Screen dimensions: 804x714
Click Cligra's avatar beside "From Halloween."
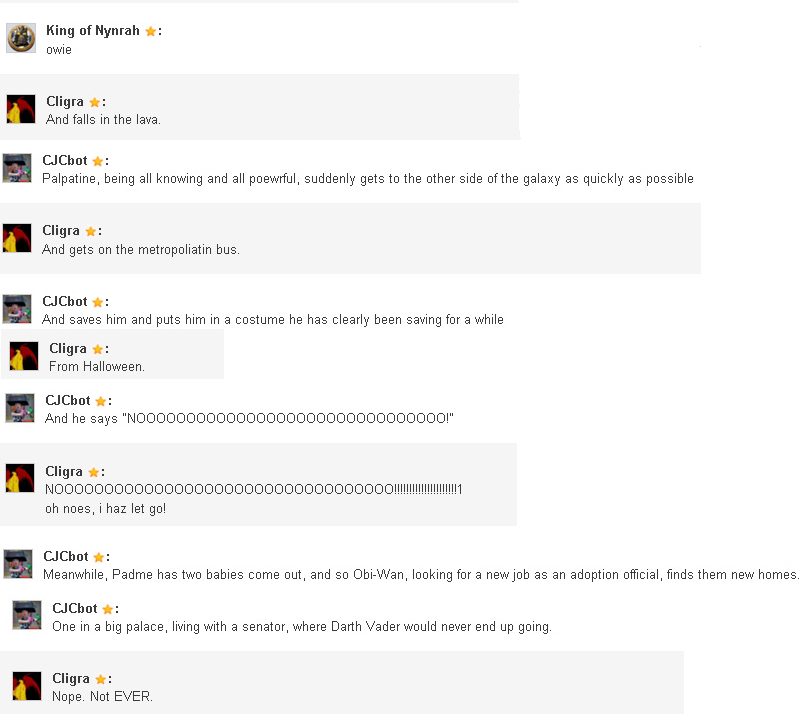click(24, 356)
